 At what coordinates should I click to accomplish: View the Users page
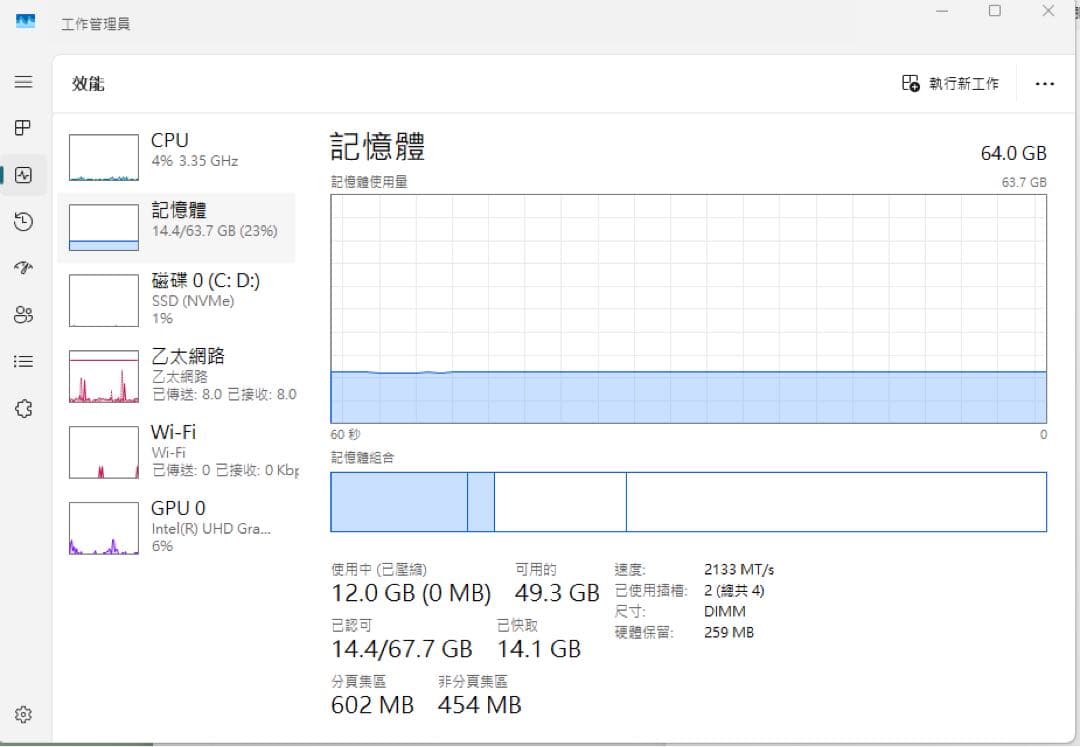tap(24, 315)
